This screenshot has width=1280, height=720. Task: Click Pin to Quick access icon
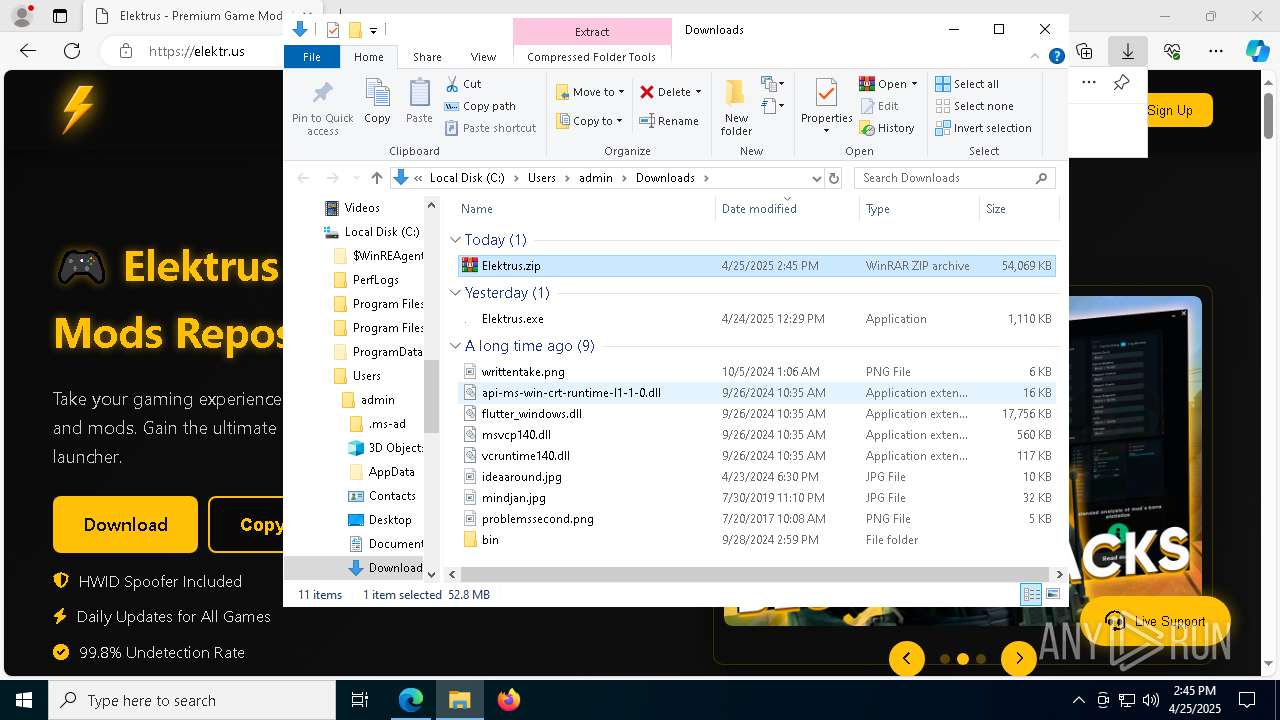[322, 94]
